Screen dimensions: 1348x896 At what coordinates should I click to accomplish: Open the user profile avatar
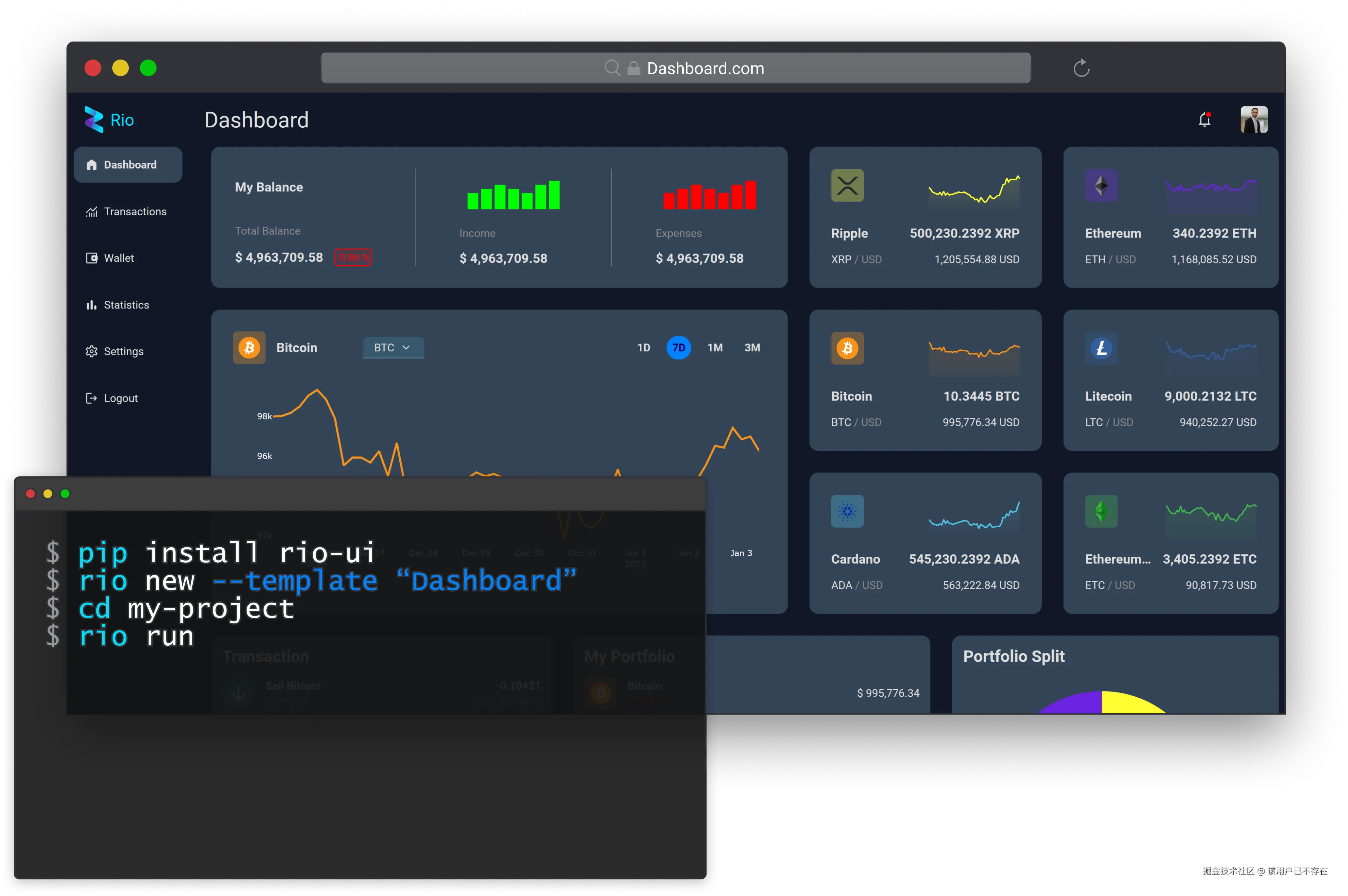(x=1254, y=119)
